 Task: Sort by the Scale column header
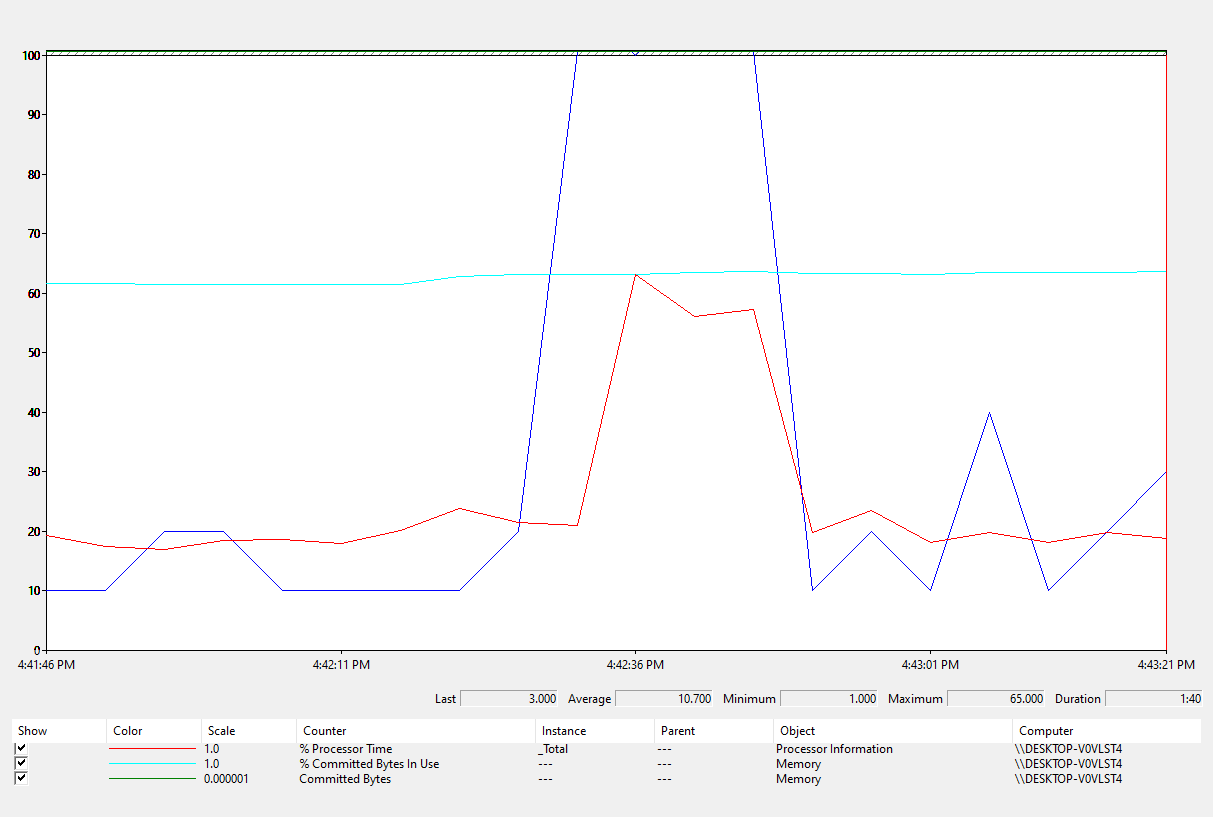click(x=248, y=731)
